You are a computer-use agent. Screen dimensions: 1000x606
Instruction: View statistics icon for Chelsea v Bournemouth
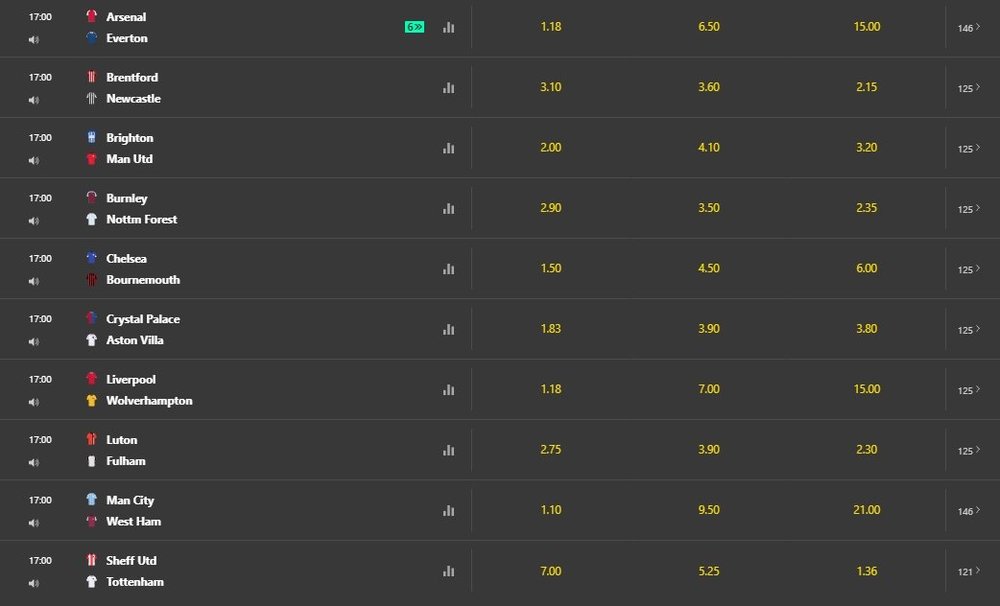(448, 269)
